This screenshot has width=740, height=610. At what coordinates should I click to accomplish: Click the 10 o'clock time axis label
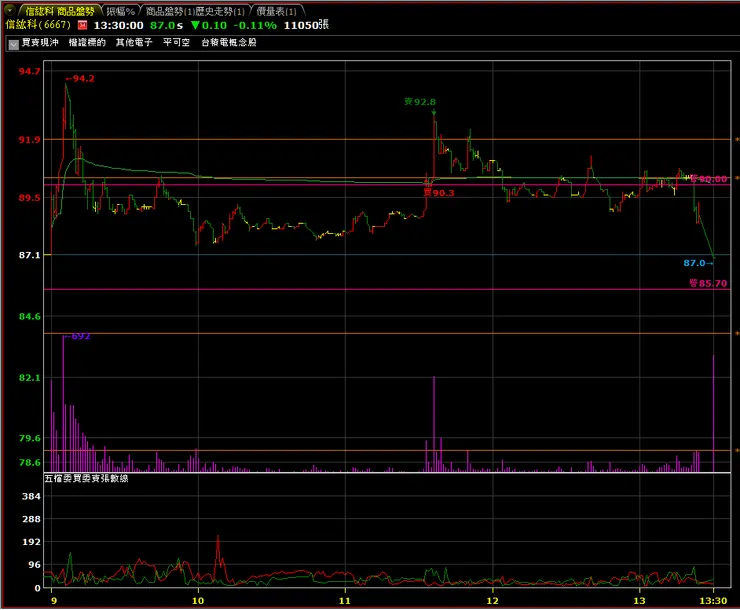point(198,601)
